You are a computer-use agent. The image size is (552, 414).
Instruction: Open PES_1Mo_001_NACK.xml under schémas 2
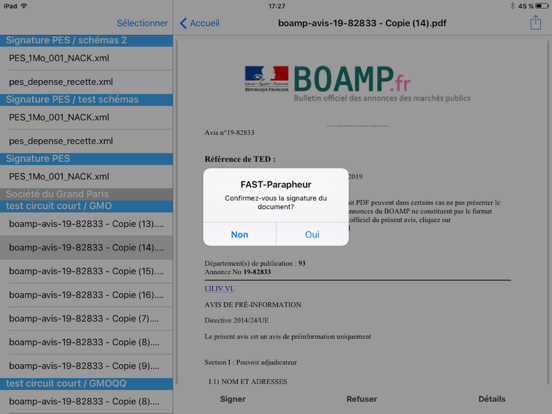[x=86, y=58]
